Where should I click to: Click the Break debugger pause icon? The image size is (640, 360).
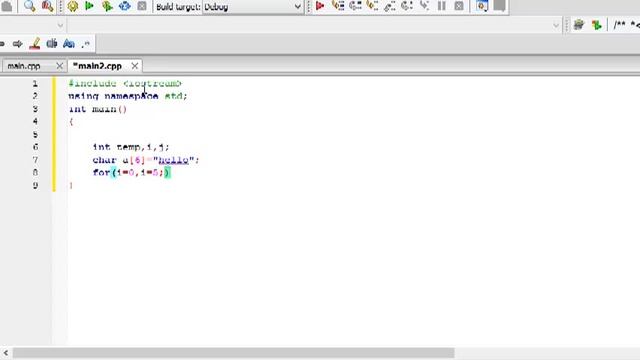[442, 6]
